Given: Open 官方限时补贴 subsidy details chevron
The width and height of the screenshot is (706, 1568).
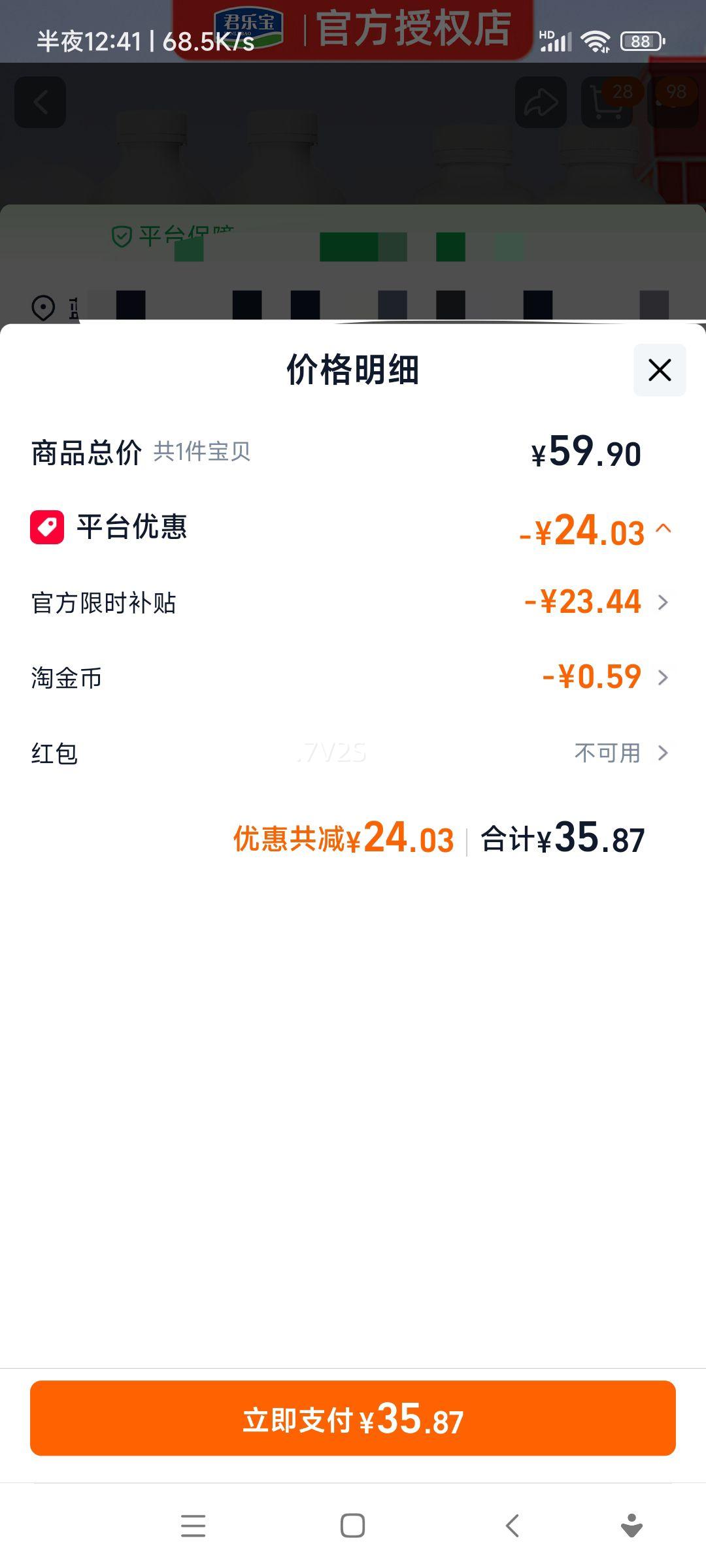Looking at the screenshot, I should point(663,602).
